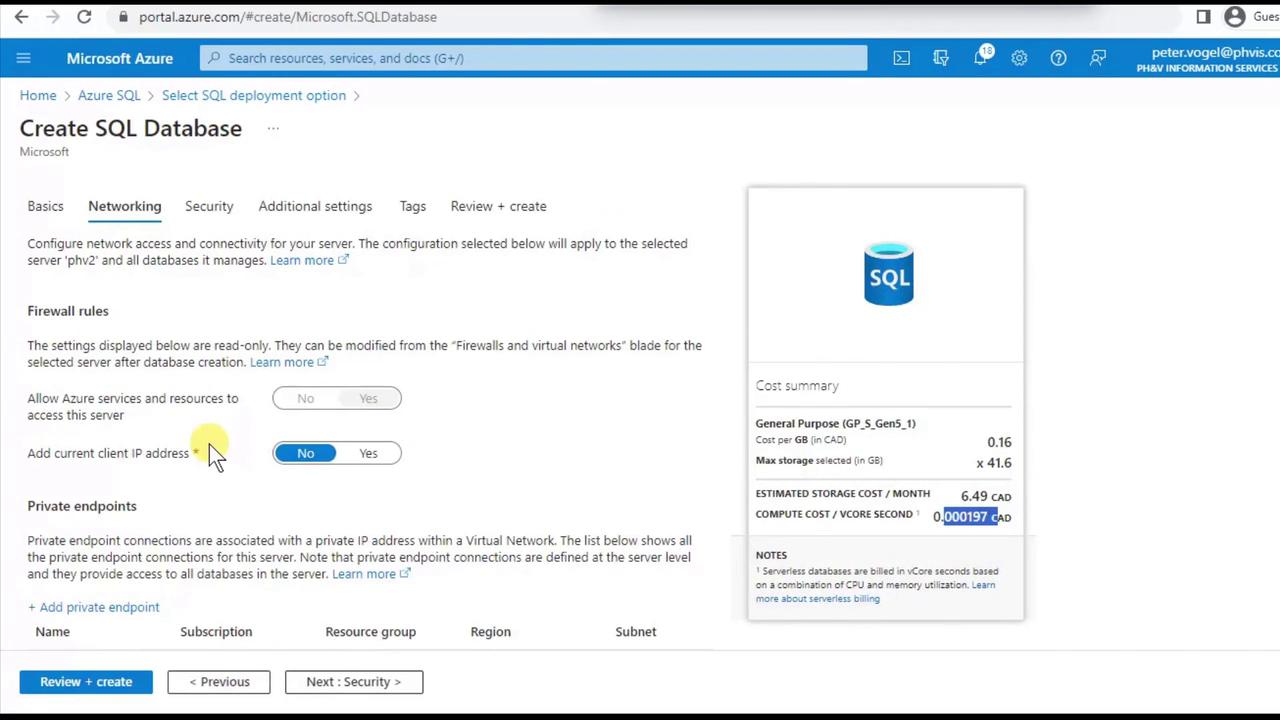Click the Region column header
Image resolution: width=1280 pixels, height=720 pixels.
click(x=490, y=632)
